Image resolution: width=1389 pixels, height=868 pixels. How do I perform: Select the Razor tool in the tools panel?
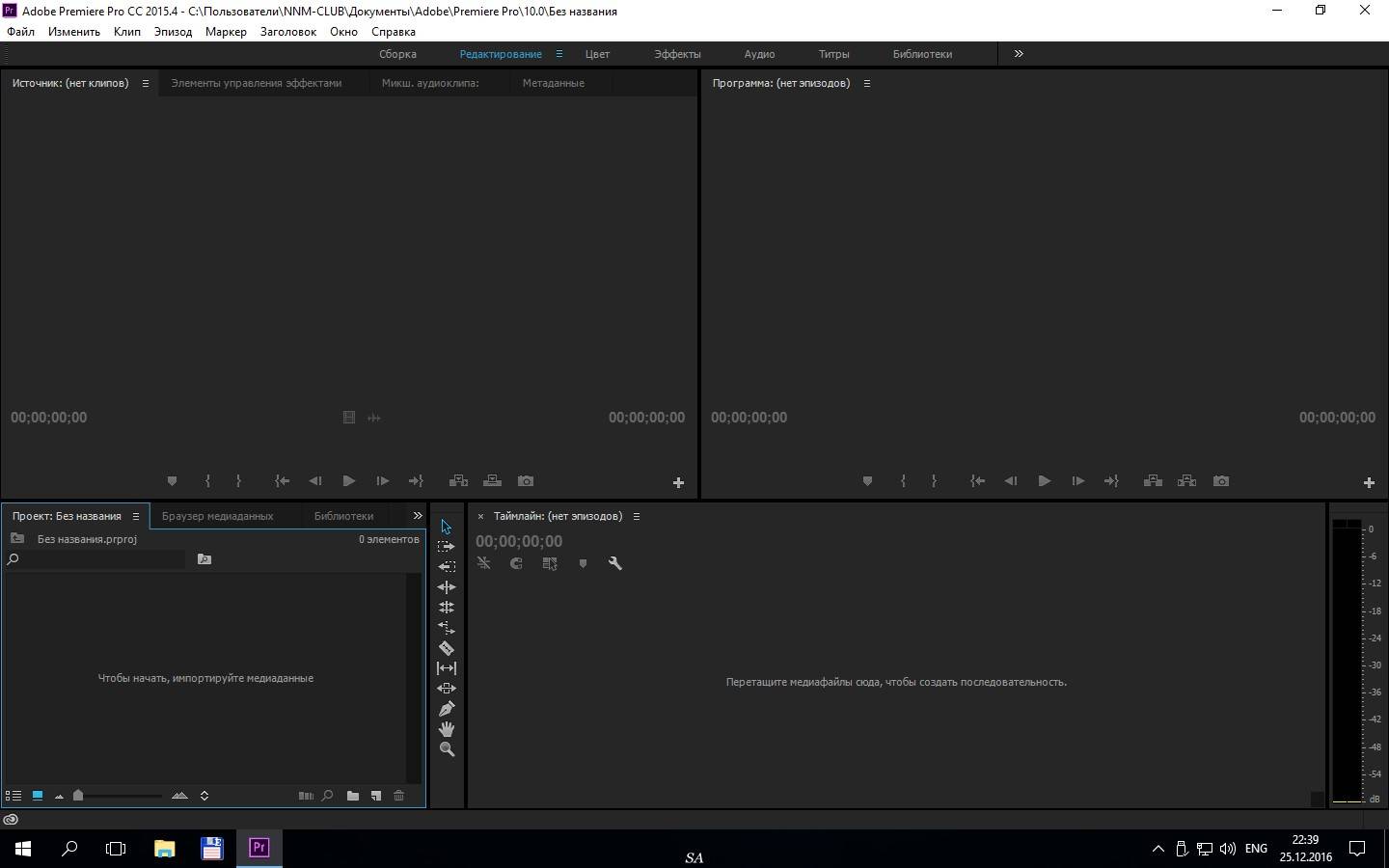click(447, 648)
